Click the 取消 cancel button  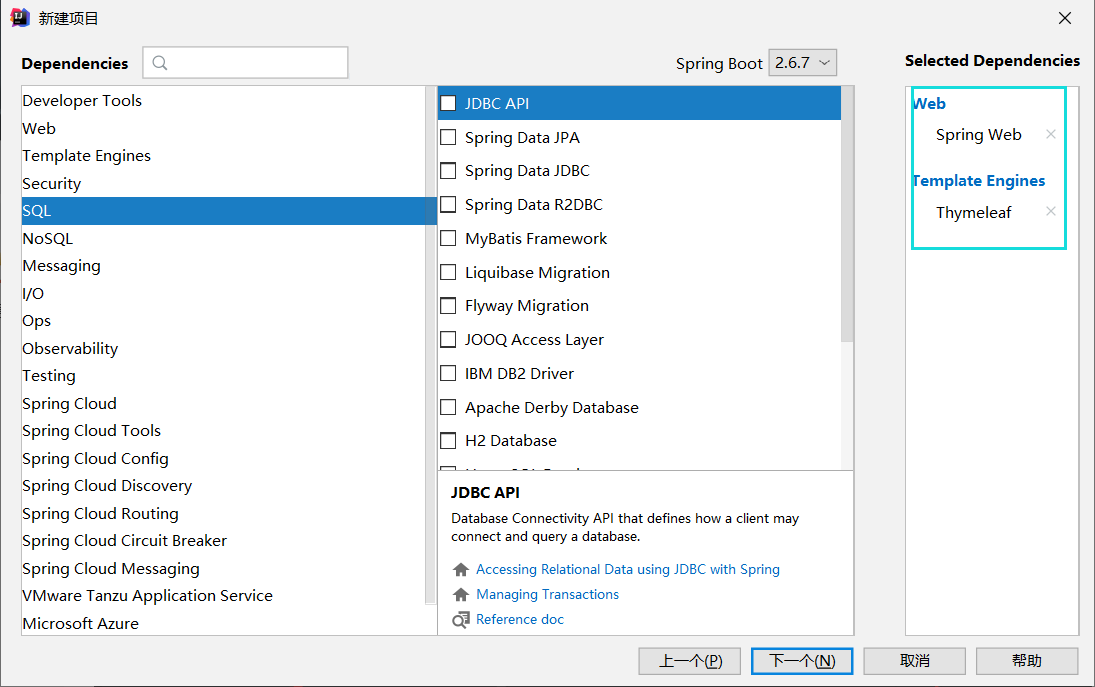point(914,661)
